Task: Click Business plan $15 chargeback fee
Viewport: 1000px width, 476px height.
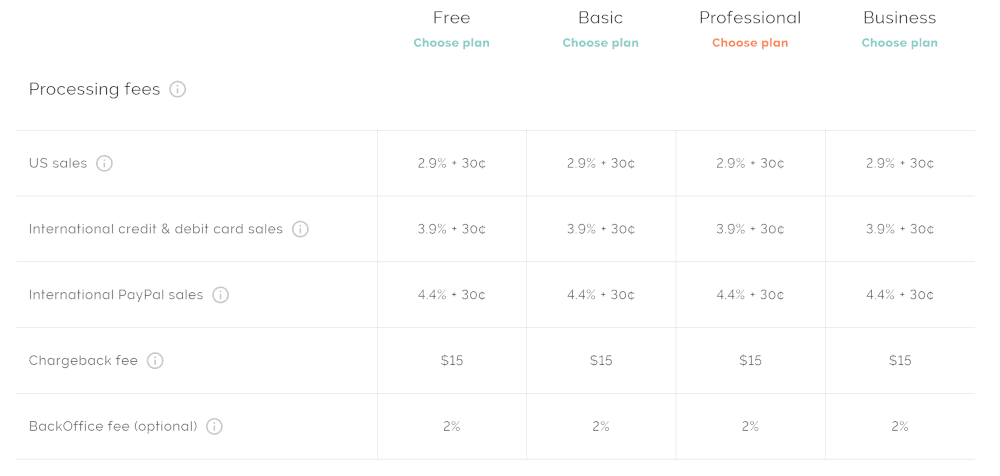Action: point(900,361)
